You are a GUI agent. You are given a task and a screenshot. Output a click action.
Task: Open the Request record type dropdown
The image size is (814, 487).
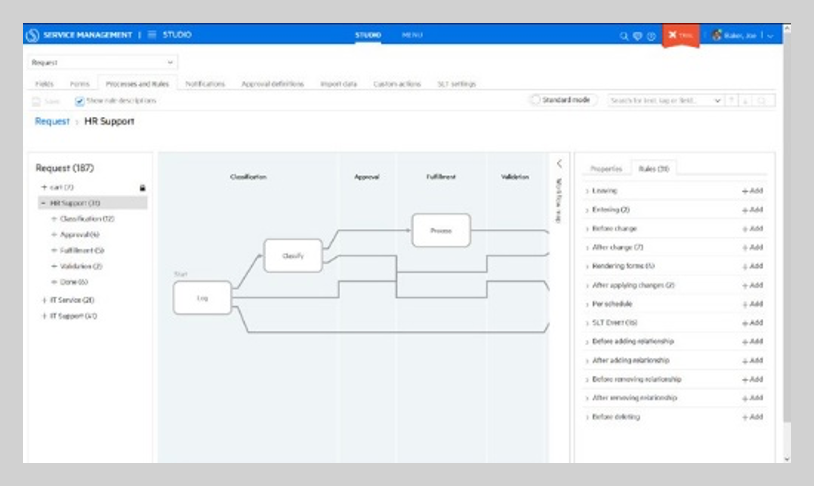pyautogui.click(x=102, y=62)
